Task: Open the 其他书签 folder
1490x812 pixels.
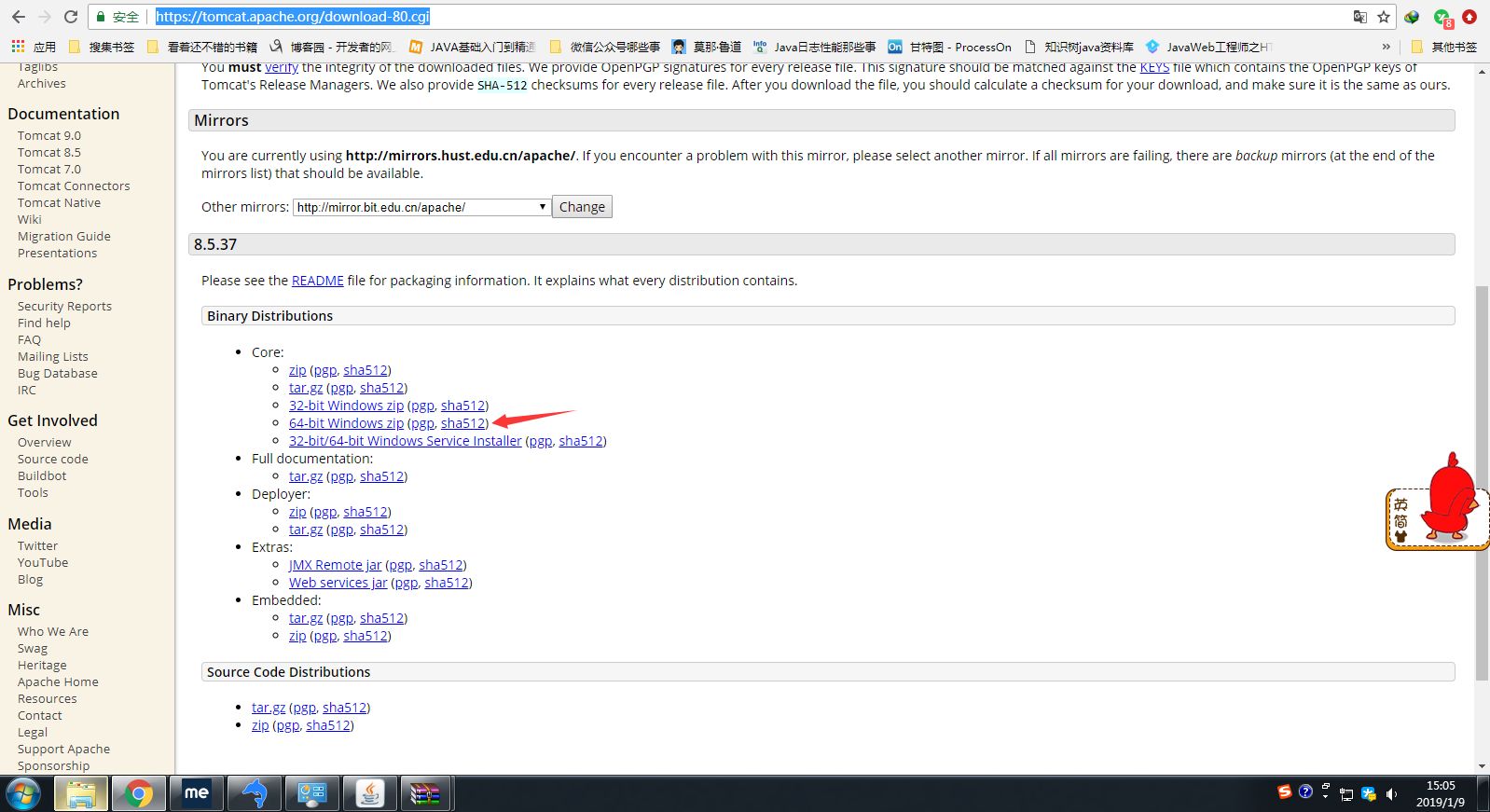Action: (x=1443, y=47)
